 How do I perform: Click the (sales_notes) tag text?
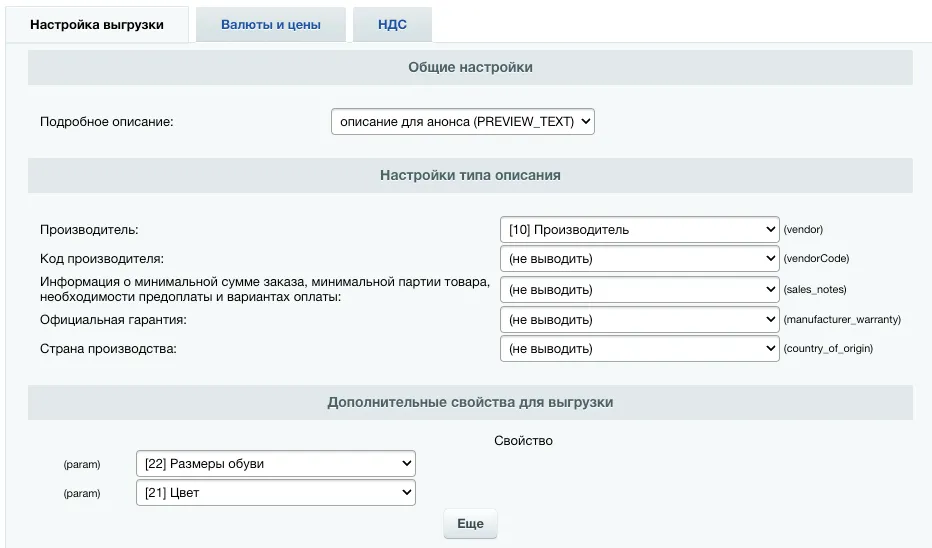point(815,289)
